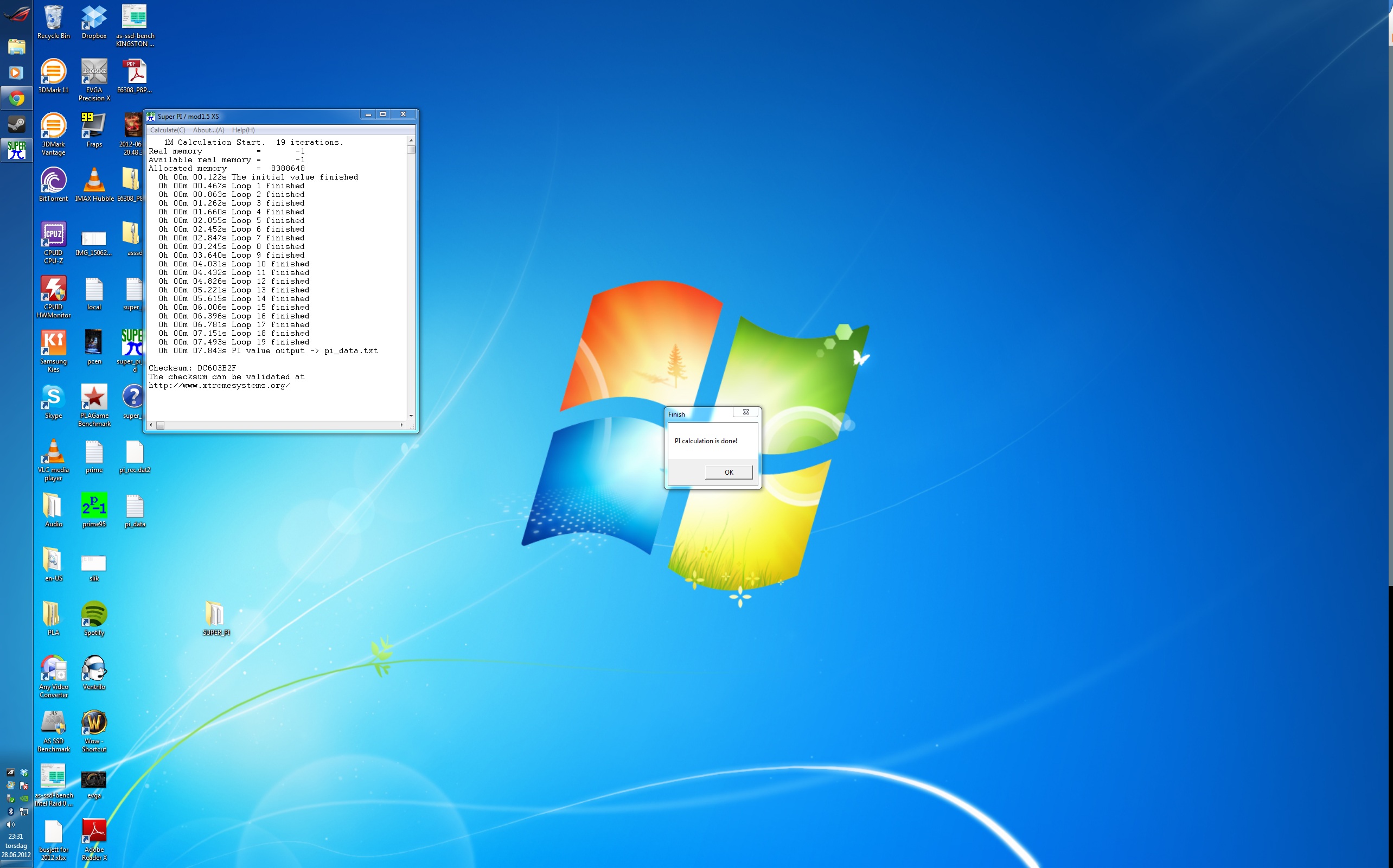The height and width of the screenshot is (868, 1393).
Task: Select the VLC media player shortcut
Action: coord(53,460)
